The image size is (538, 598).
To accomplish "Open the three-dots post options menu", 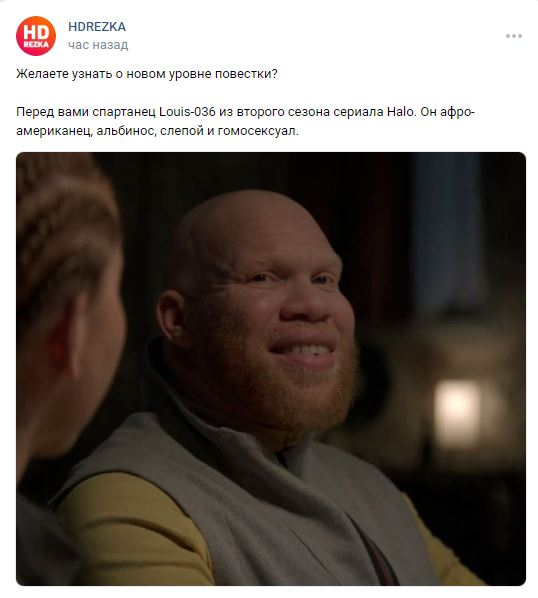I will pyautogui.click(x=514, y=36).
